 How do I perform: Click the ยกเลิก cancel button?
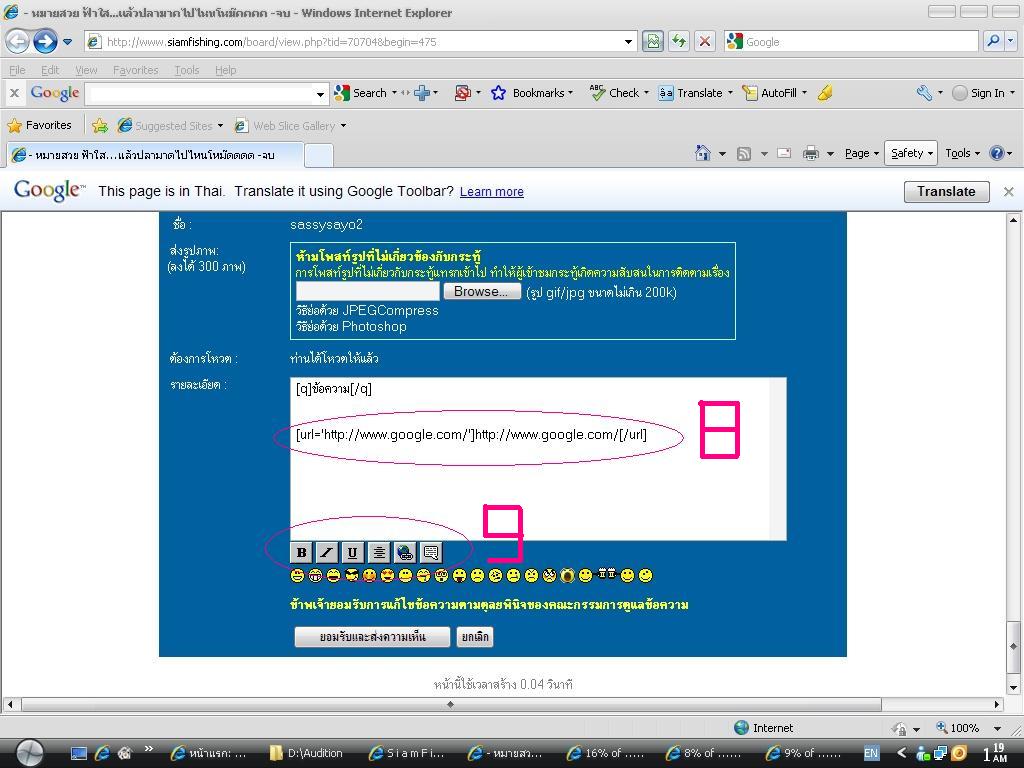pos(475,637)
